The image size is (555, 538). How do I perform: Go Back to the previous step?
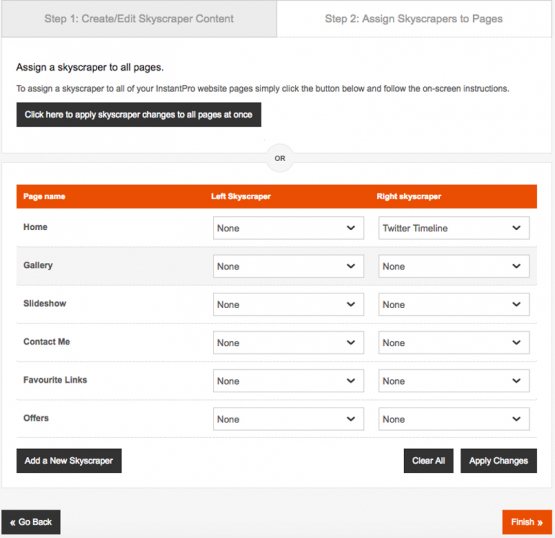(x=31, y=522)
